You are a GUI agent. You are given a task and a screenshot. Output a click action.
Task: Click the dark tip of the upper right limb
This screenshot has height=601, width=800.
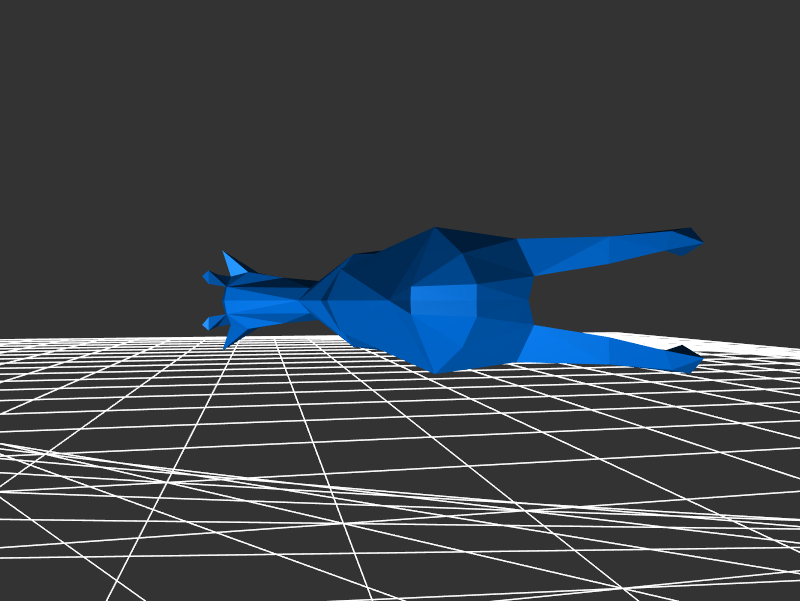688,238
